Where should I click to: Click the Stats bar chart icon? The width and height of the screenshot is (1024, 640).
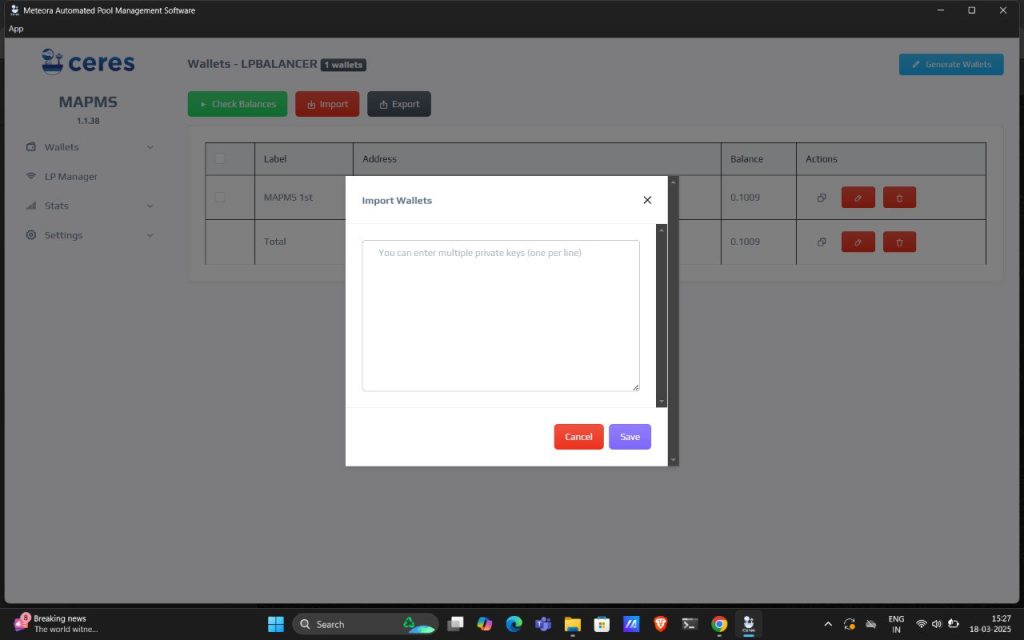(31, 206)
